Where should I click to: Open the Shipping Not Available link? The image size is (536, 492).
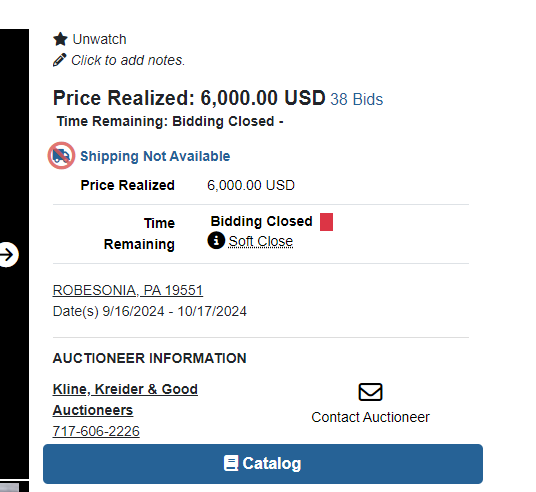tap(155, 156)
